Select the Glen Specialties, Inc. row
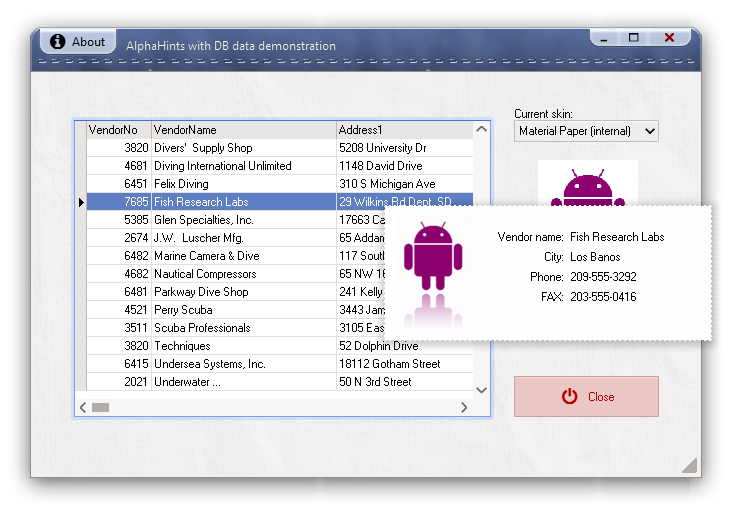The height and width of the screenshot is (512, 730). click(x=236, y=220)
